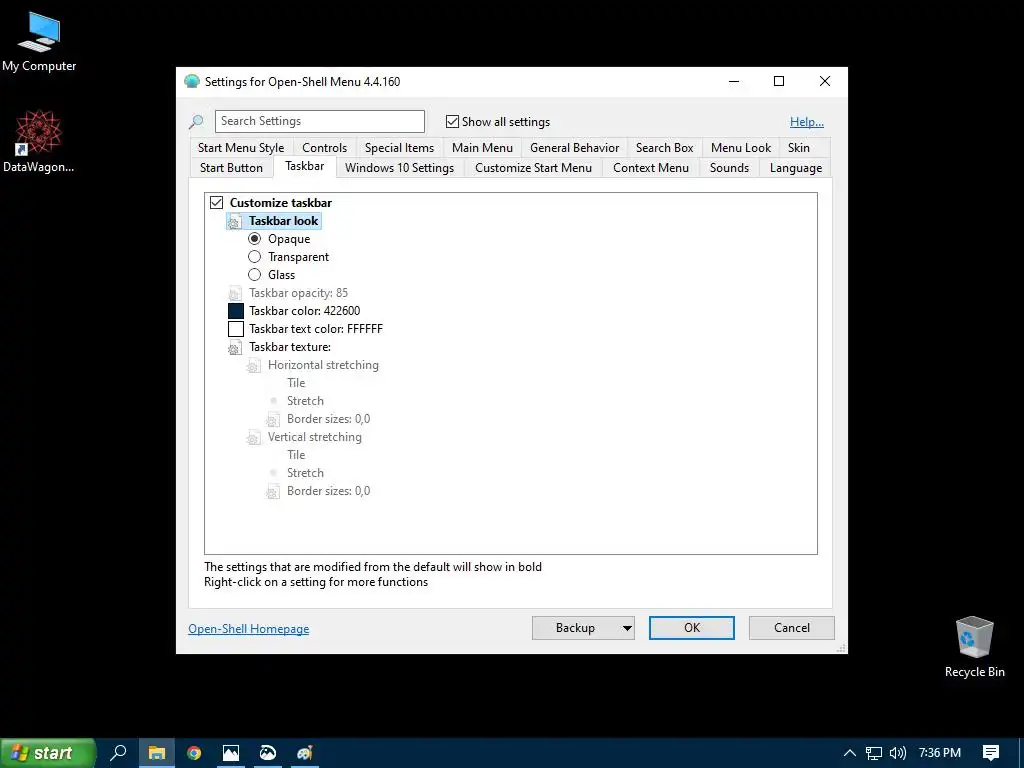Switch to the Controls tab
1024x768 pixels.
tap(325, 148)
